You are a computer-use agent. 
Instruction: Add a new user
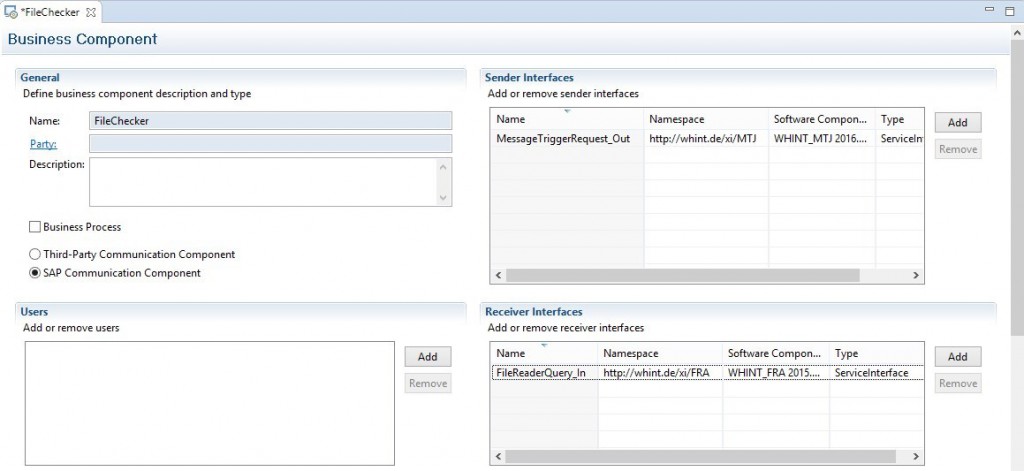428,356
